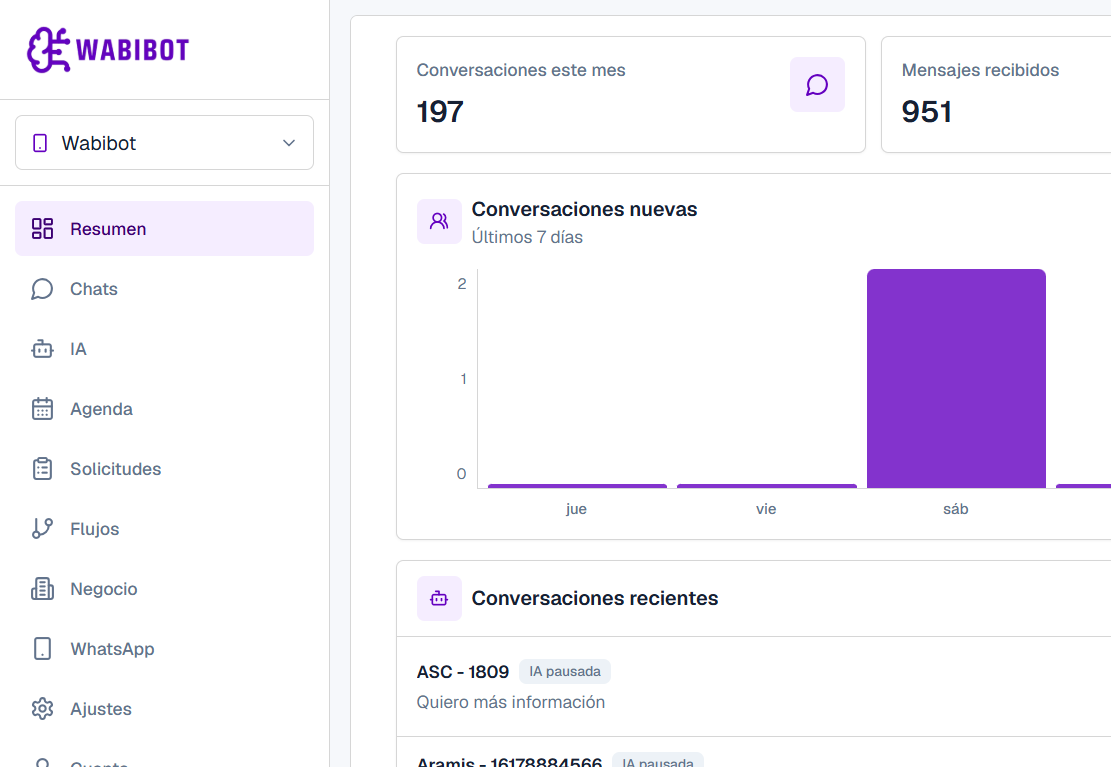Click the 197 conversations count
1111x767 pixels.
[440, 112]
